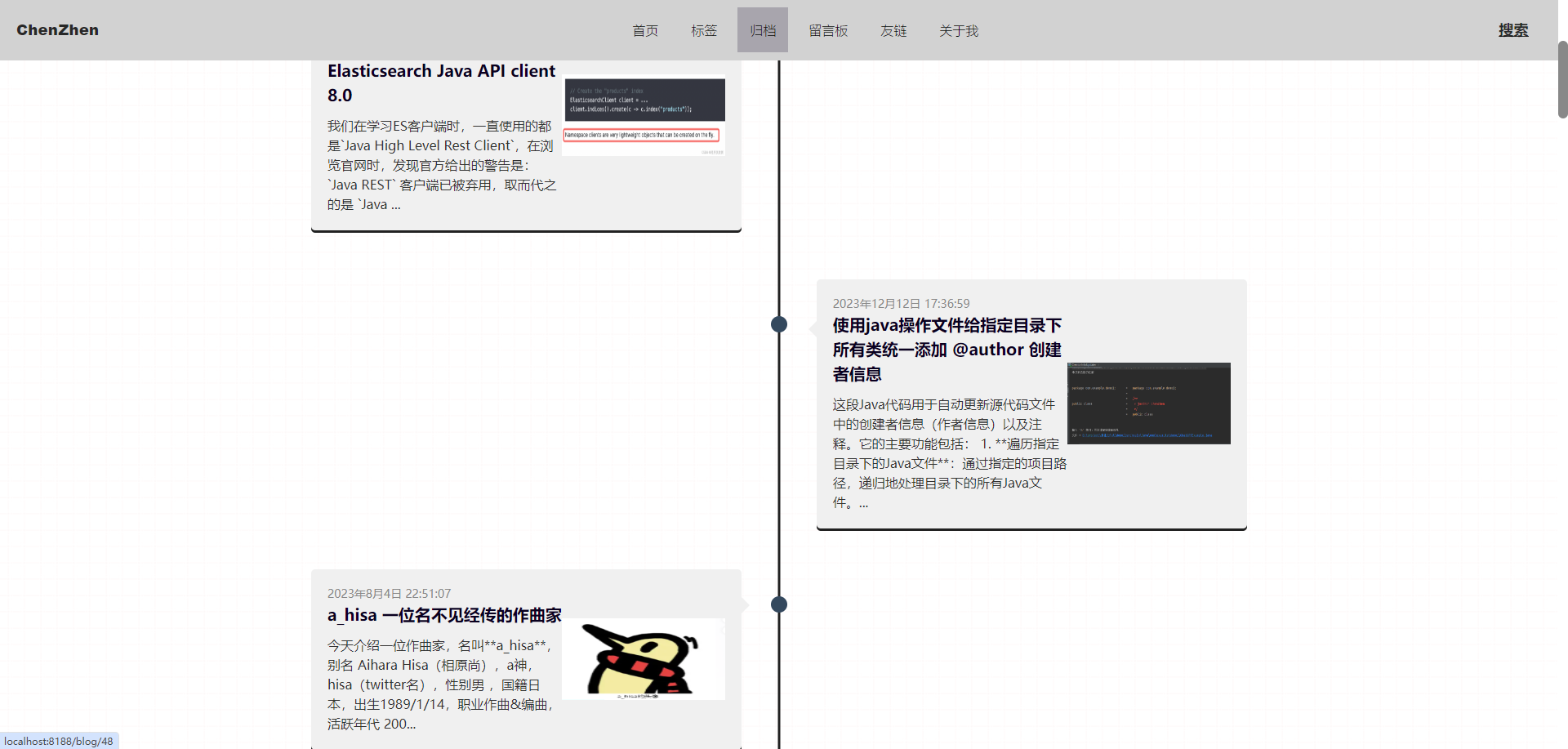Open the 留言板 nav item
The width and height of the screenshot is (1568, 749).
point(828,30)
